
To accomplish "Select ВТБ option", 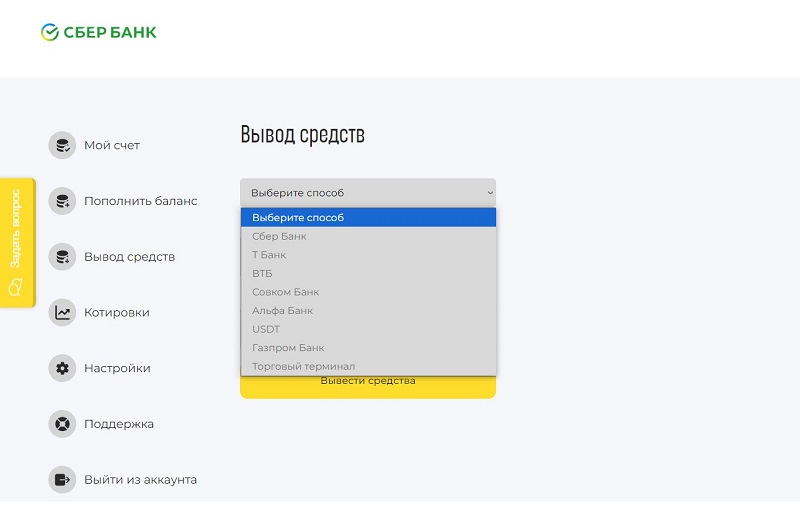I will coord(368,274).
